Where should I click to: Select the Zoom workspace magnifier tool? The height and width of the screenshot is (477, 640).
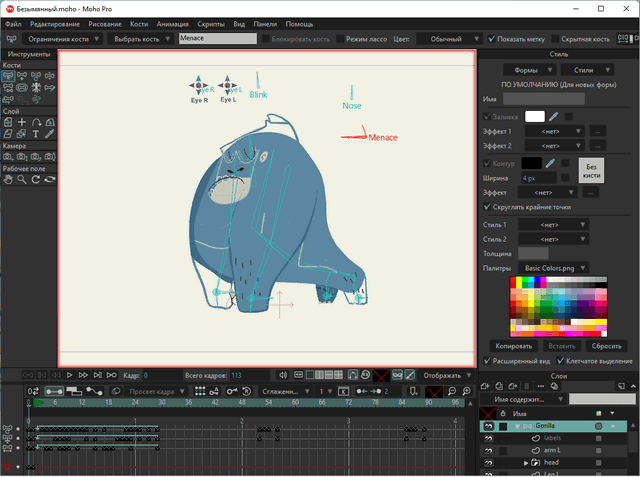pos(22,178)
